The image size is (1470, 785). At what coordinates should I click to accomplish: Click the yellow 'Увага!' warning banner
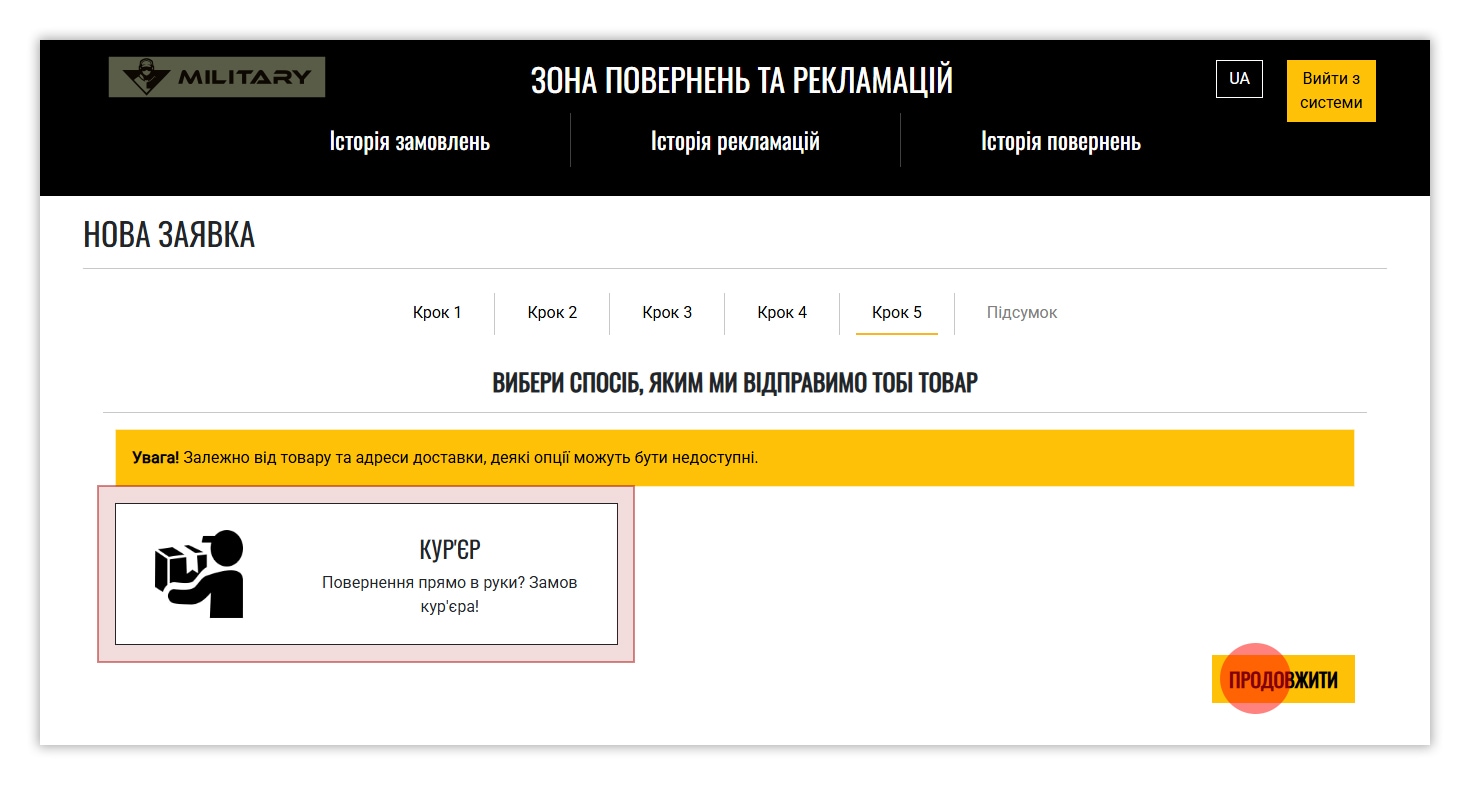tap(734, 458)
